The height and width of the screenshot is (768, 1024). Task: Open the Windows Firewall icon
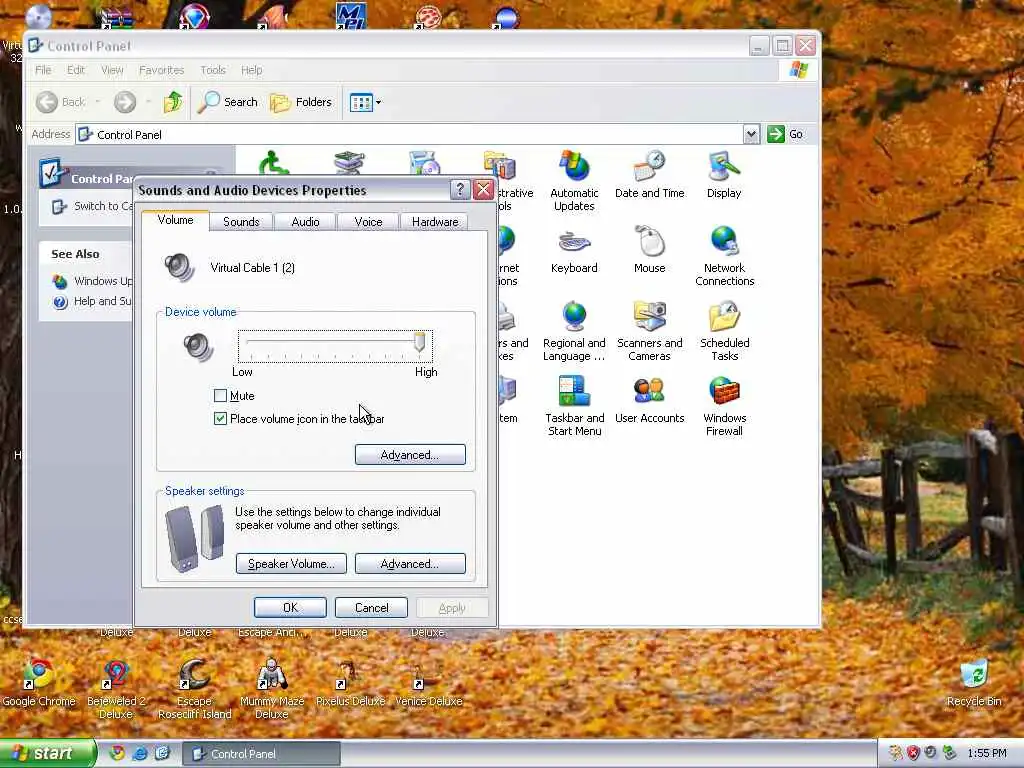(x=724, y=406)
